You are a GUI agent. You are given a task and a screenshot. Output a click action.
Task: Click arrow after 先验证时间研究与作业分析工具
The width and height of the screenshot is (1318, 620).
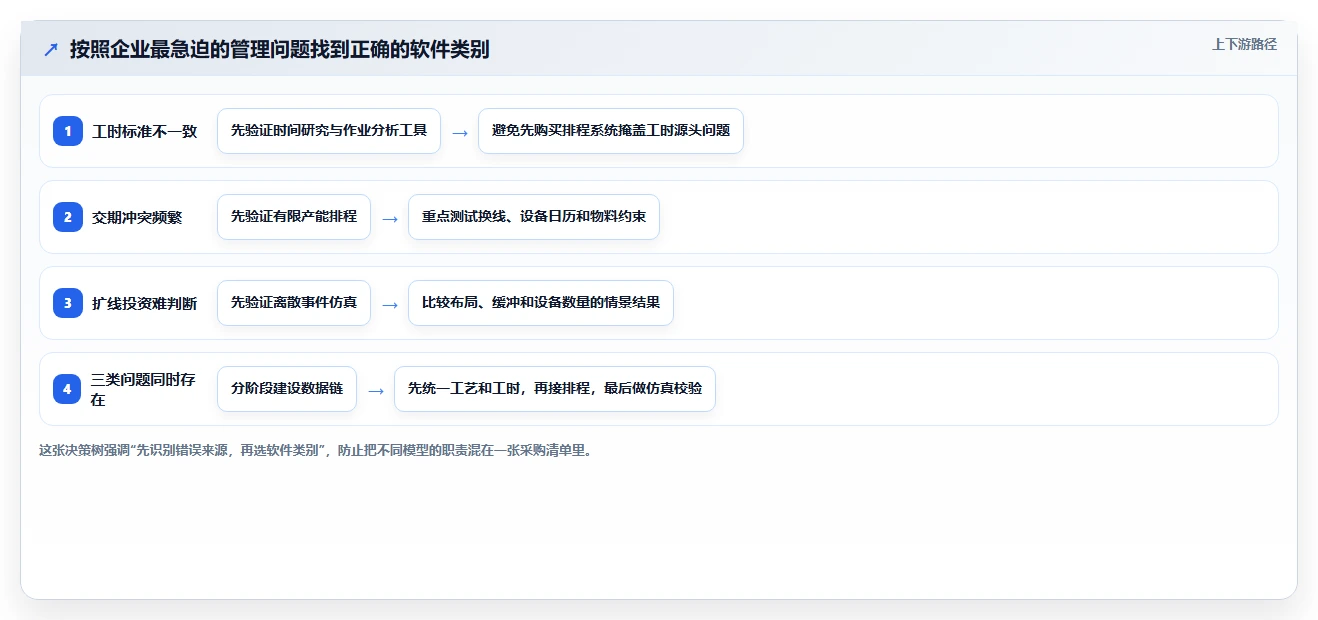tap(460, 132)
